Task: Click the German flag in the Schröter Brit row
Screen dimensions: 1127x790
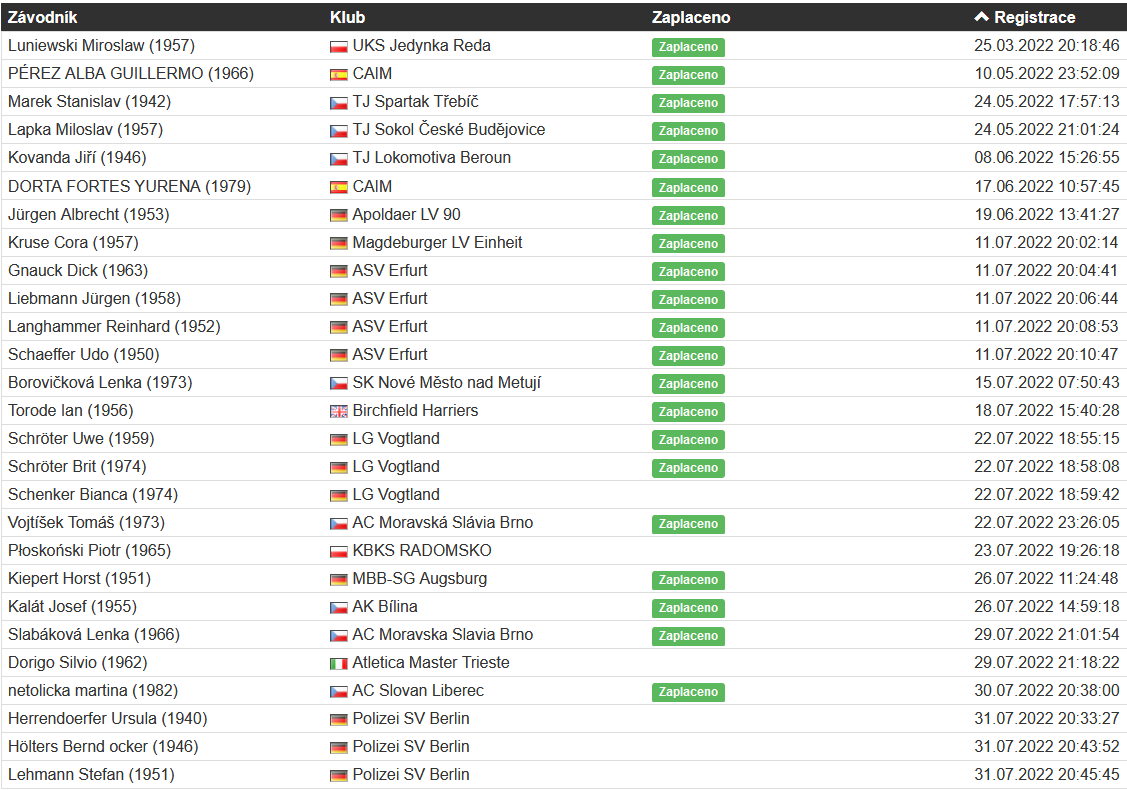Action: coord(339,469)
